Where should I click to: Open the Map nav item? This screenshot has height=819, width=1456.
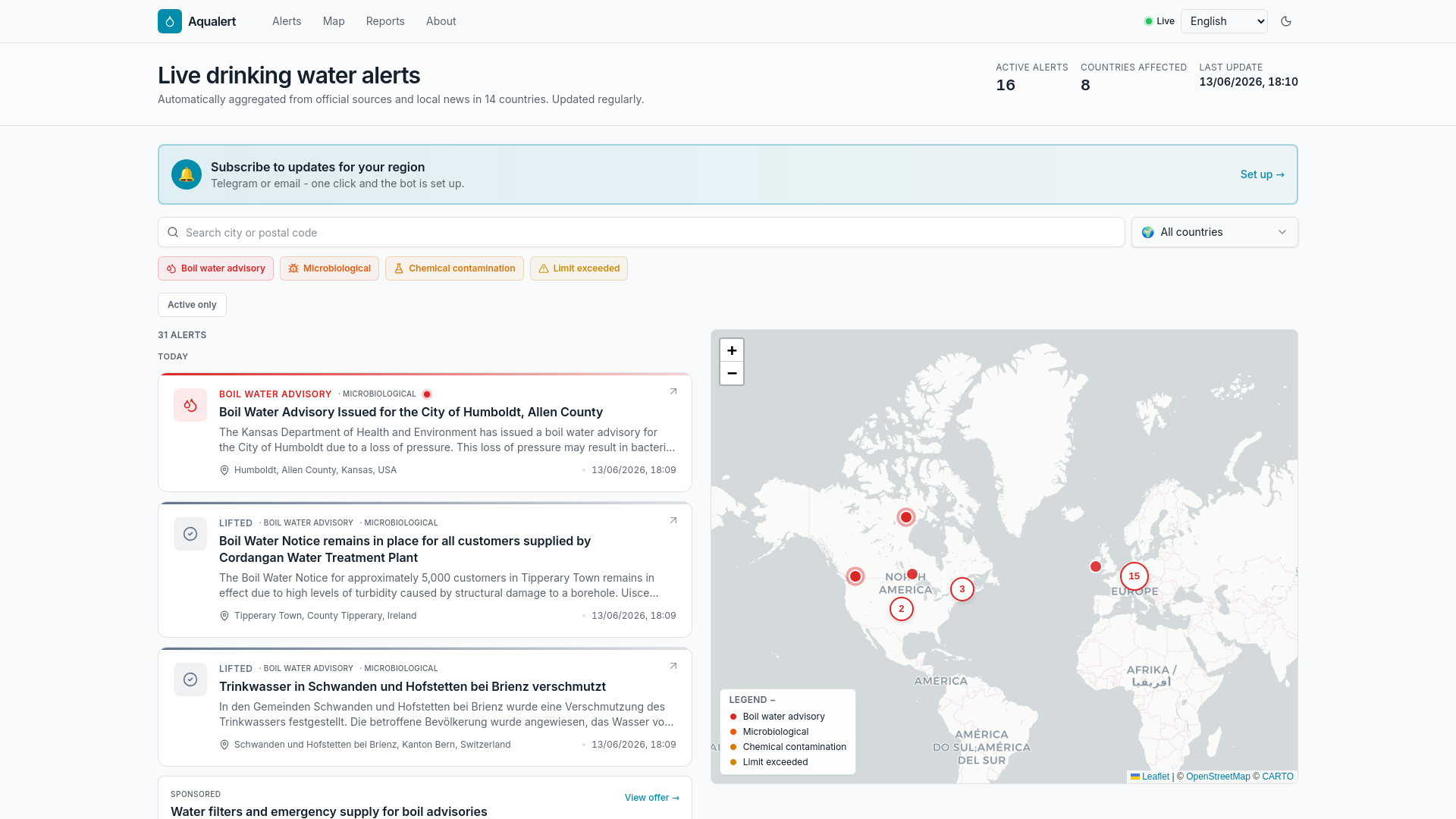[334, 21]
